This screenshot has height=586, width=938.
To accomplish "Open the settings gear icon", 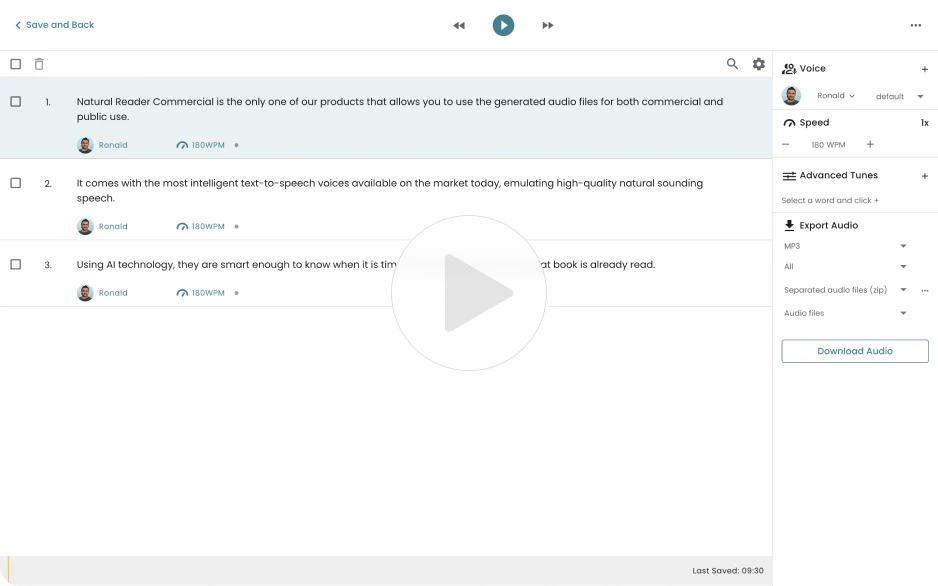I will (x=759, y=63).
